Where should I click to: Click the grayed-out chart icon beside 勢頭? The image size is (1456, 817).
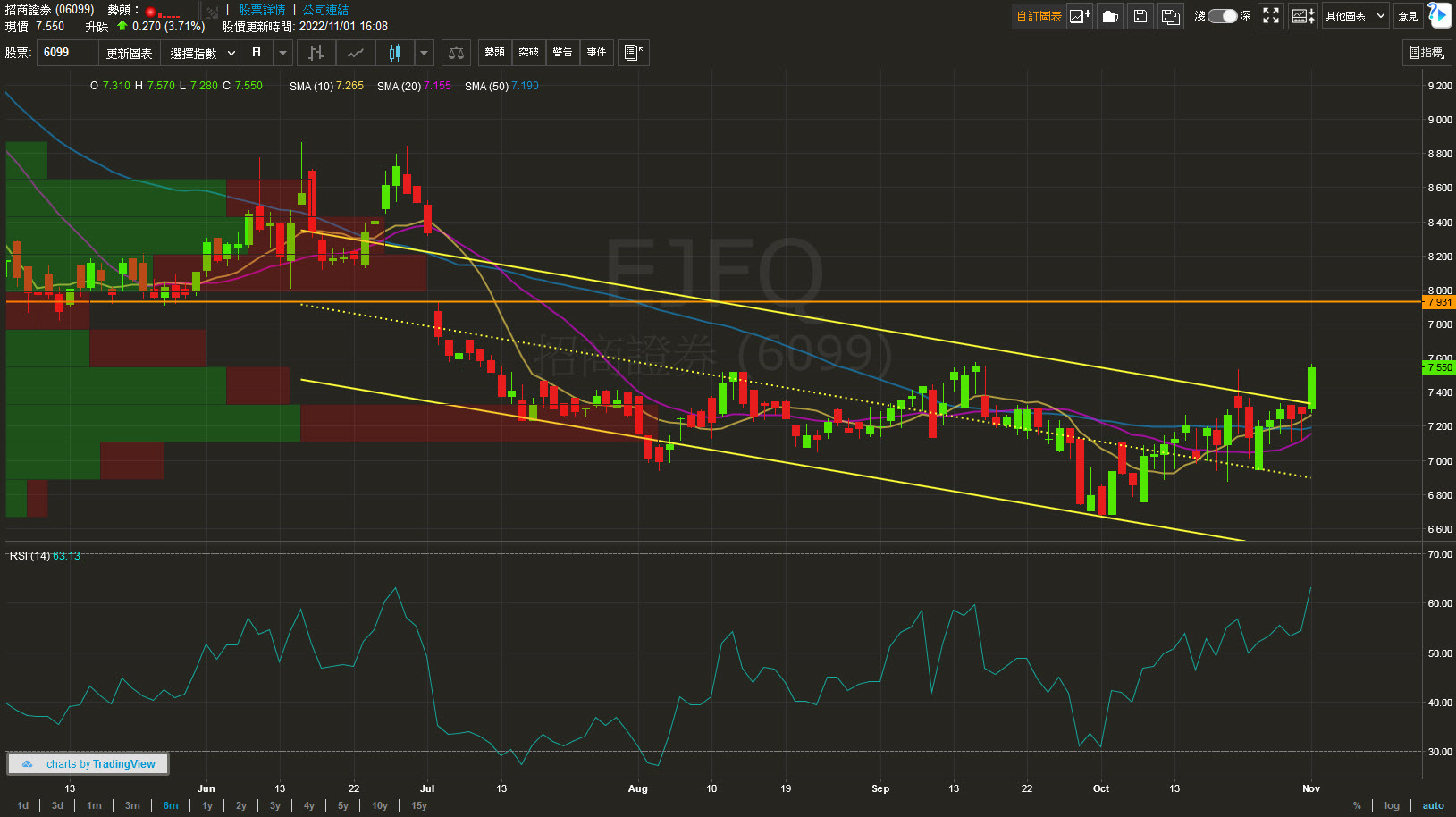click(212, 12)
